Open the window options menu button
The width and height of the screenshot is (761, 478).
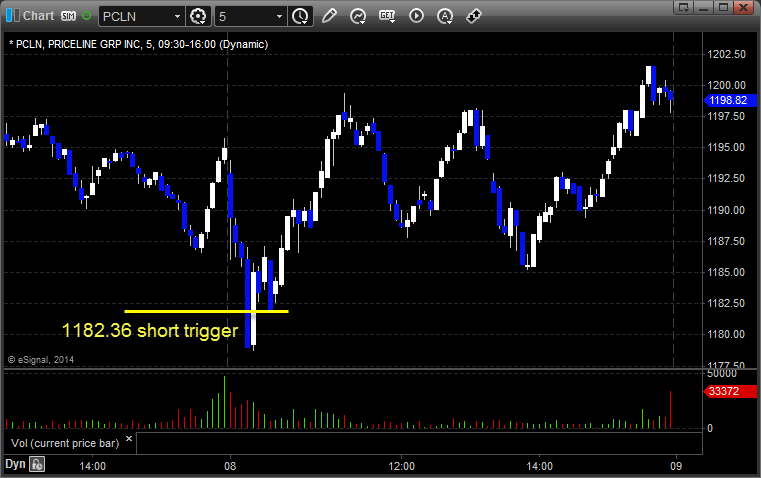[684, 7]
